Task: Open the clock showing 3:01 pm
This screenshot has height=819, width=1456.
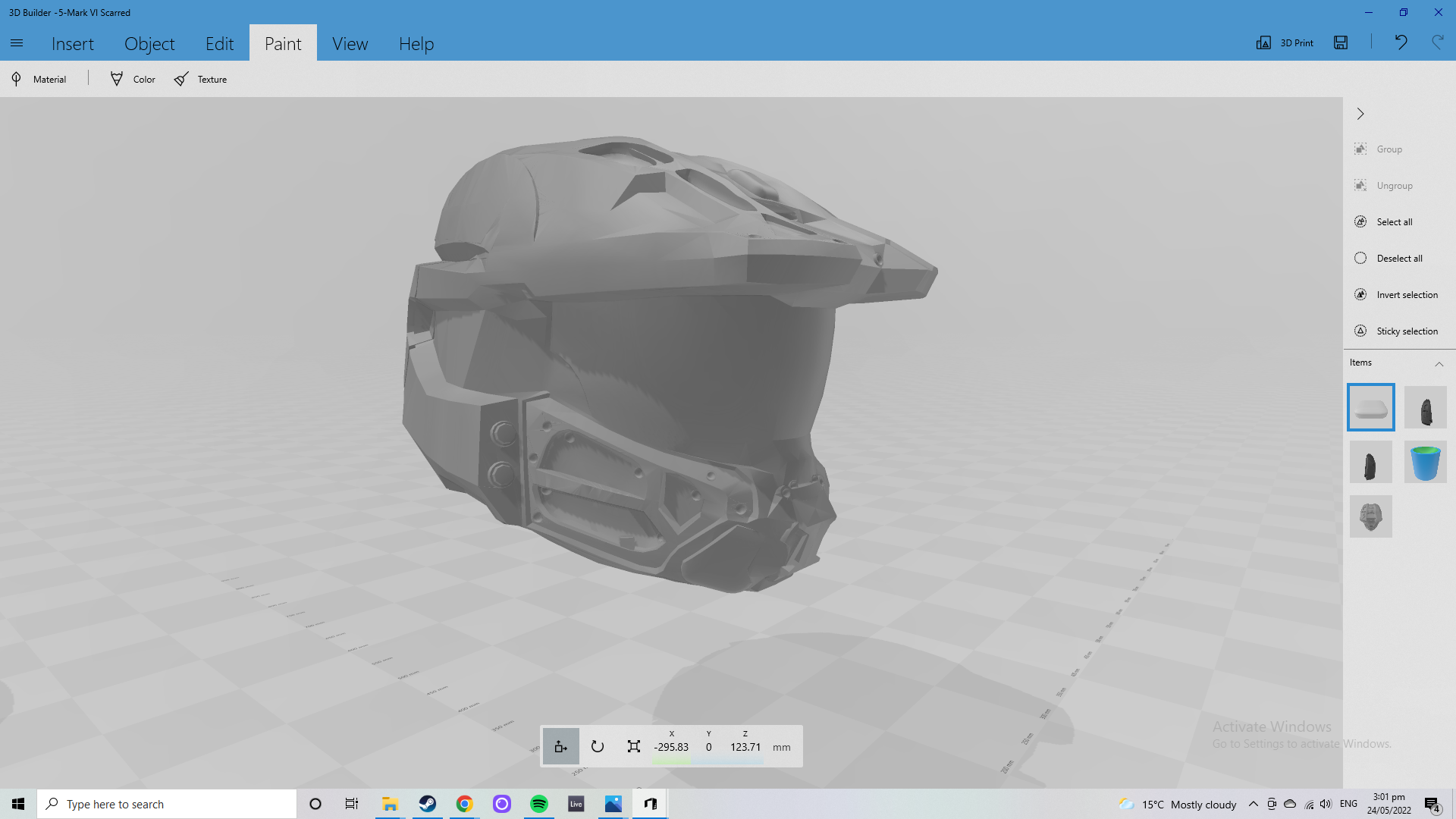Action: click(1389, 804)
